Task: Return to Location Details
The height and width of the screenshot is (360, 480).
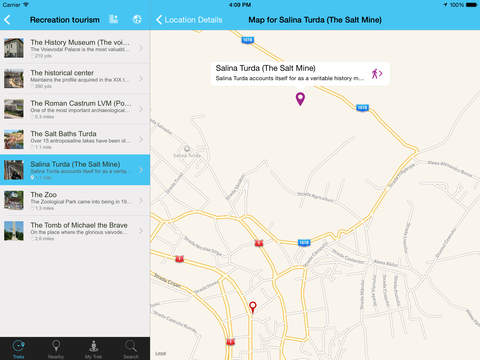Action: tap(189, 20)
